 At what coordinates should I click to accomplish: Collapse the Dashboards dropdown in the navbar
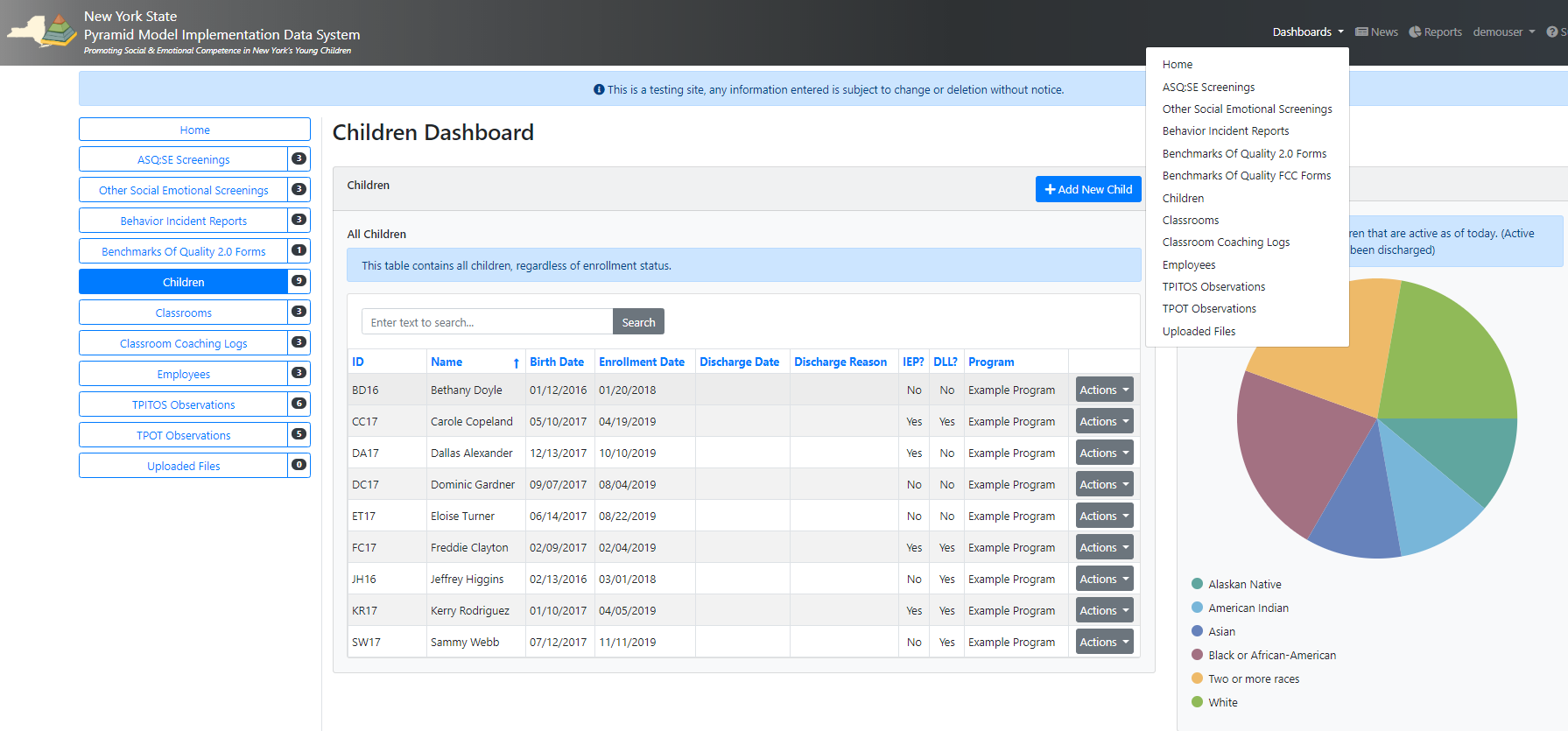coord(1307,32)
